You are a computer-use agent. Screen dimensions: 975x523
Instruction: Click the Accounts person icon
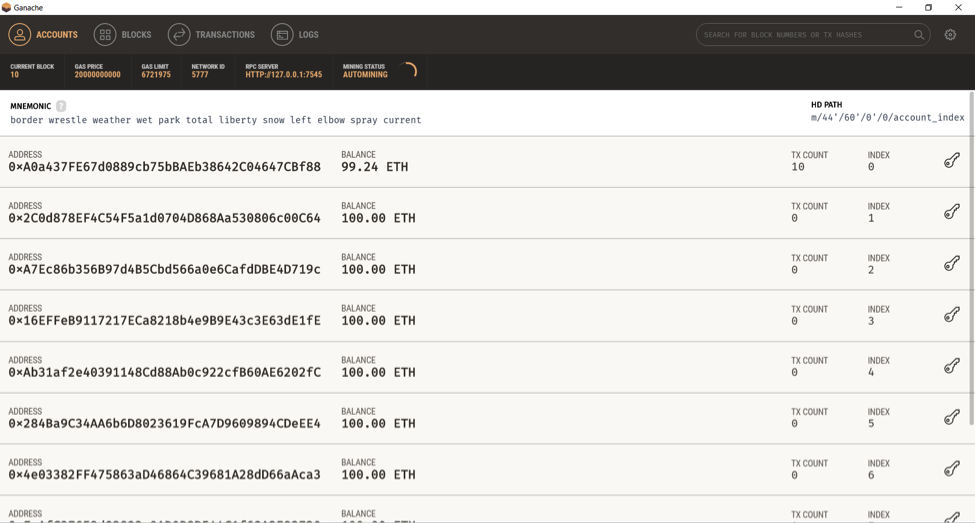click(19, 35)
